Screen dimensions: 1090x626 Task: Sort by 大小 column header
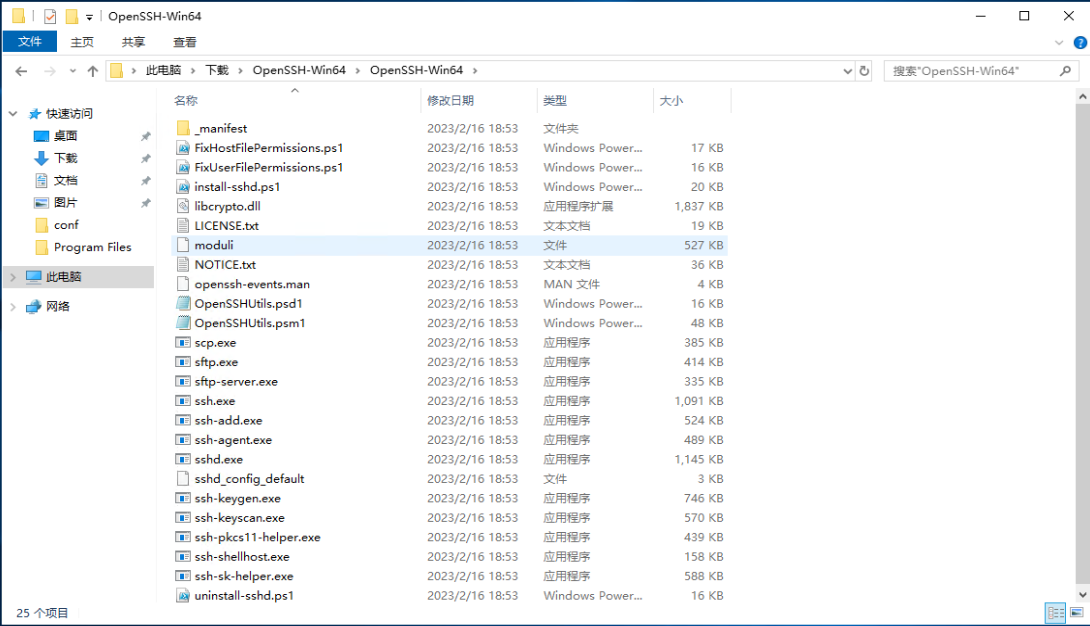672,101
